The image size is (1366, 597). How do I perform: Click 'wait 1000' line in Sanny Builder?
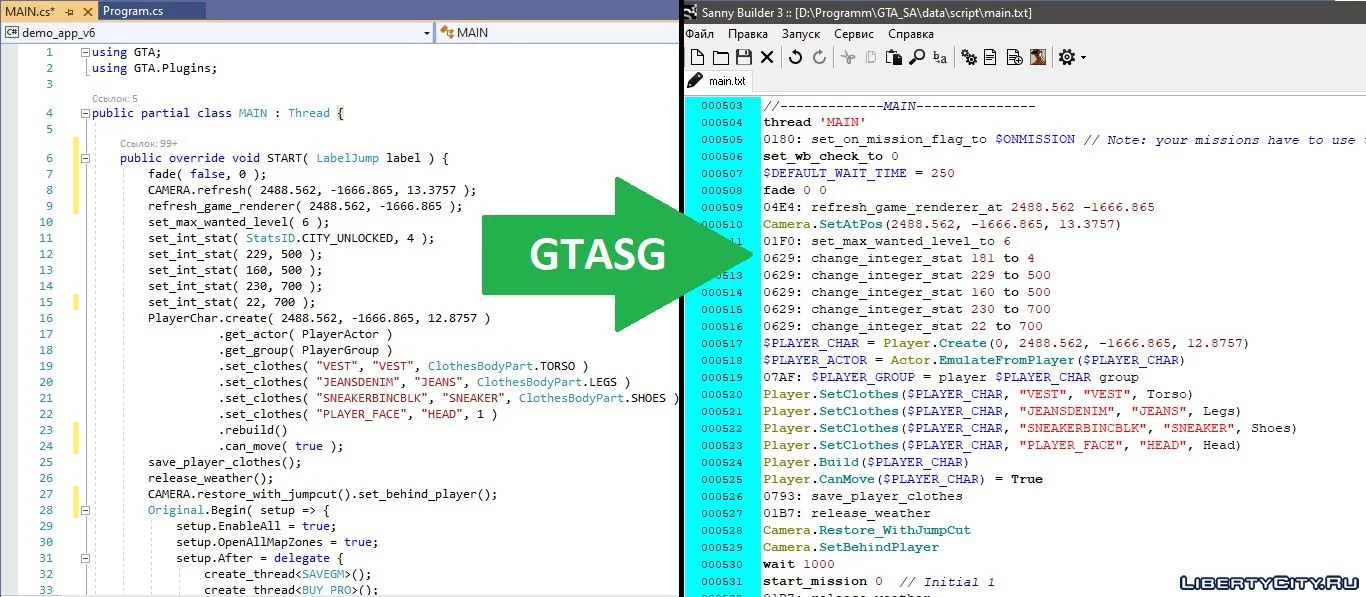coord(799,564)
